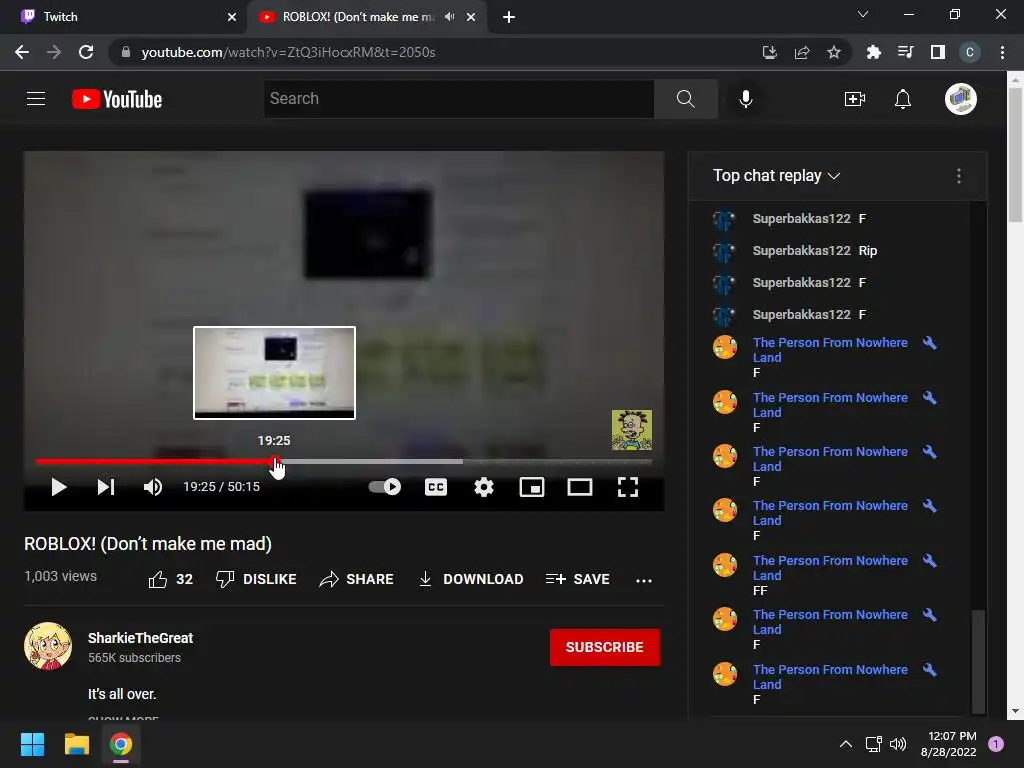Open network icon in system tray

[873, 744]
